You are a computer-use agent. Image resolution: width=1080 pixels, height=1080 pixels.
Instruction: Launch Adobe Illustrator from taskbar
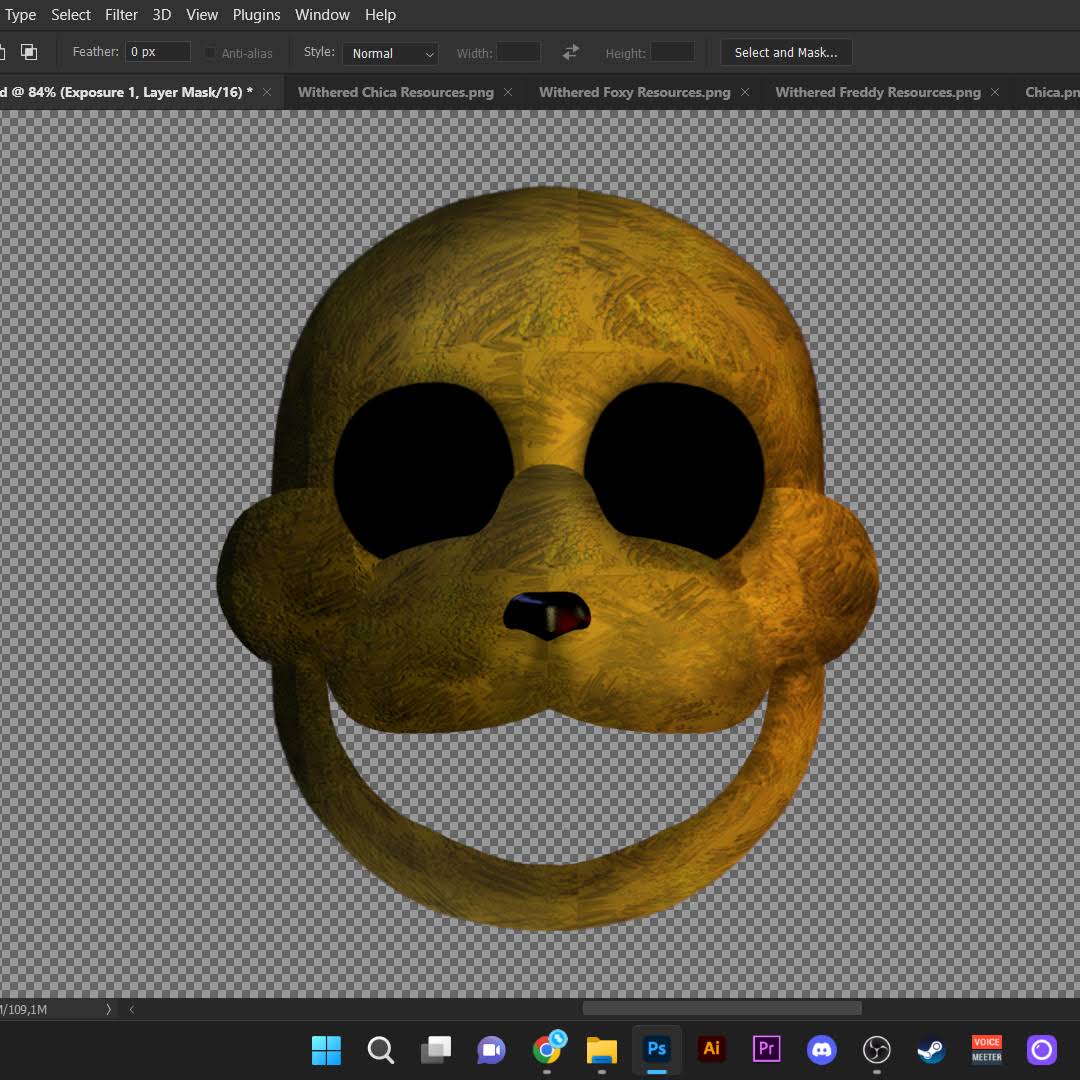pos(712,1049)
